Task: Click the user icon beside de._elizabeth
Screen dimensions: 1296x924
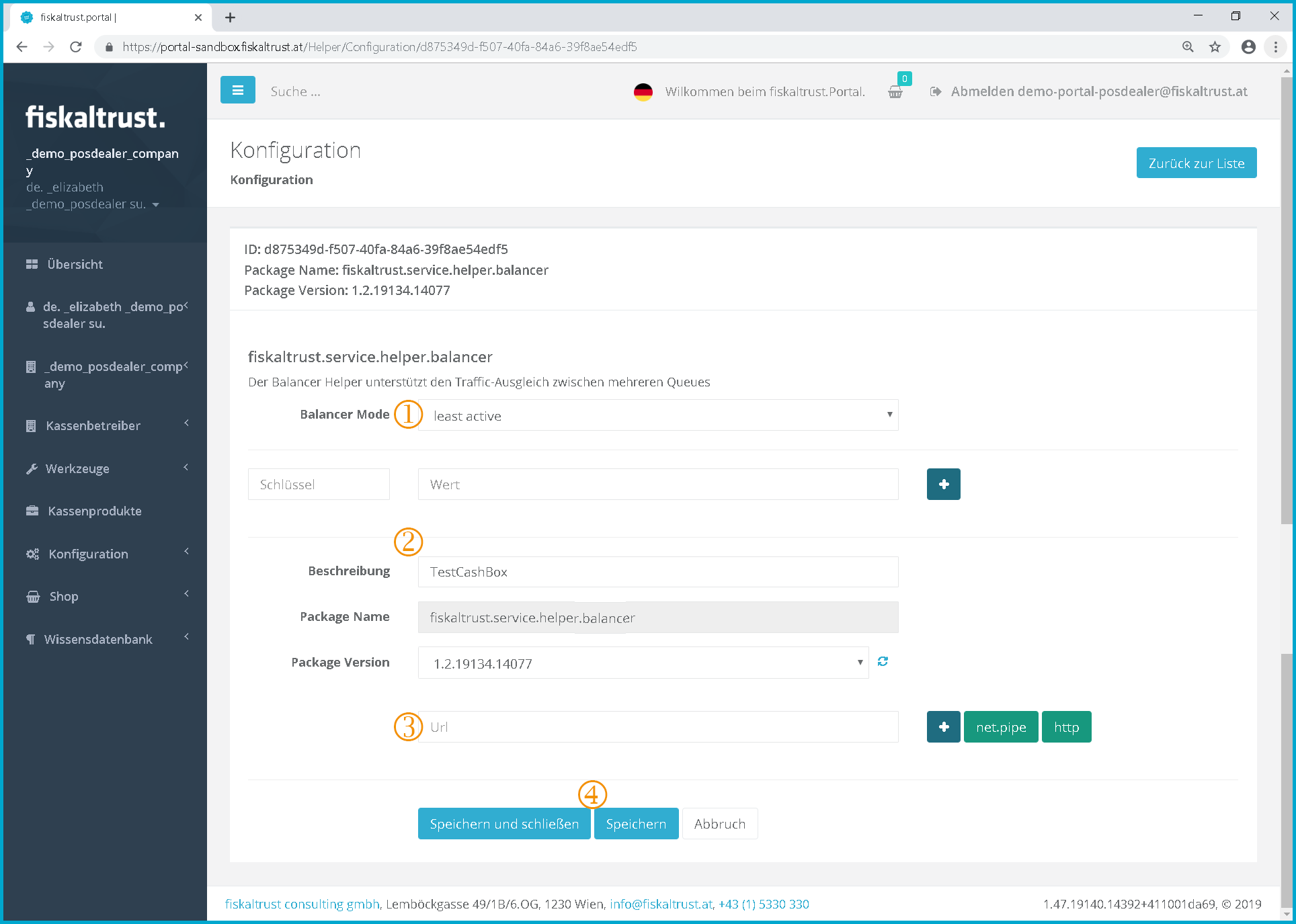Action: click(30, 306)
